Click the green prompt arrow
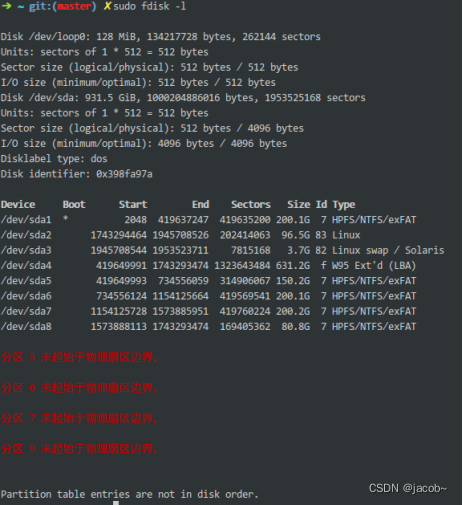The image size is (463, 505). pyautogui.click(x=6, y=6)
